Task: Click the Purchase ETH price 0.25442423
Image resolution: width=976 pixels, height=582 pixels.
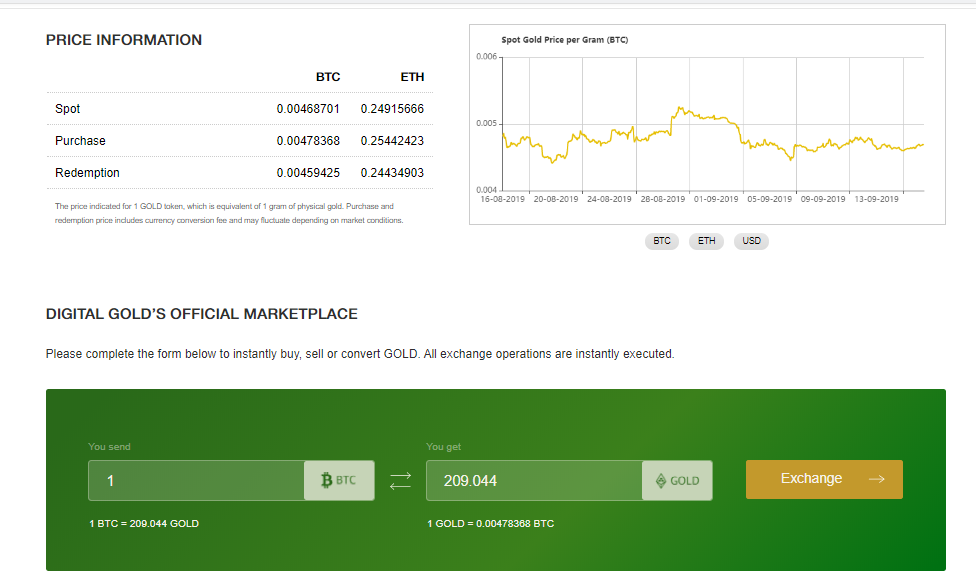Action: coord(392,141)
